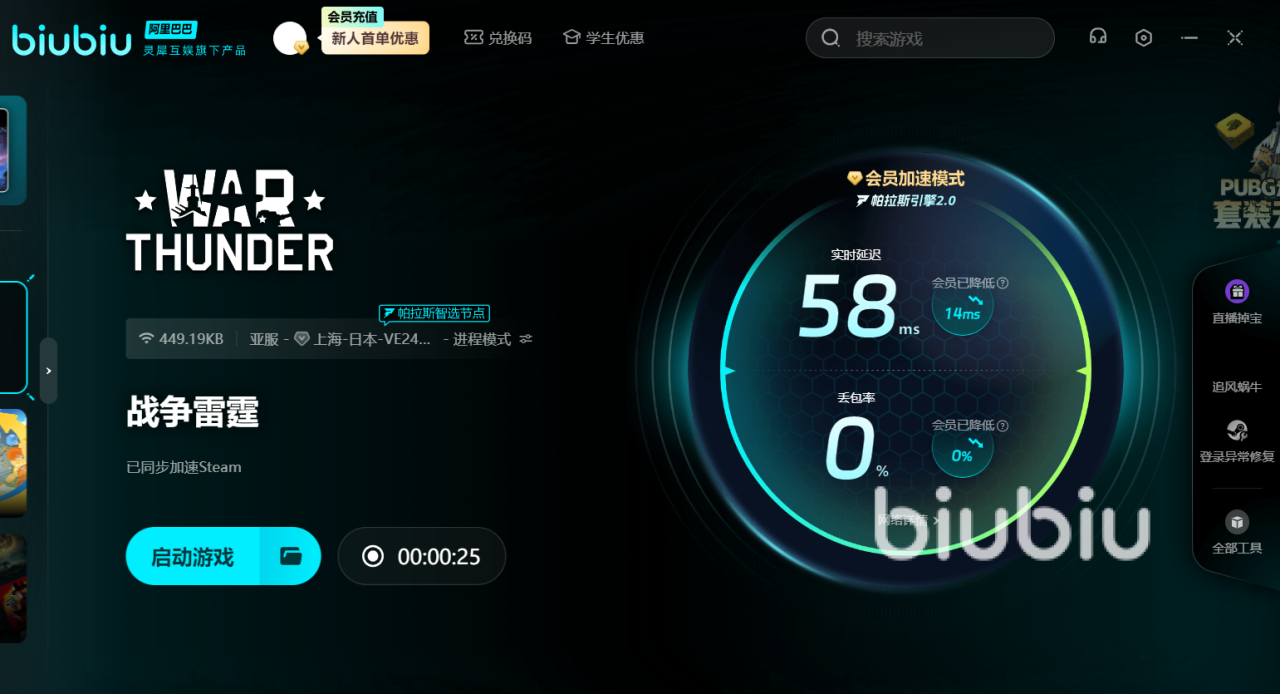1280x694 pixels.
Task: Click the help icon beside latency 会员已降低
Action: point(1003,283)
